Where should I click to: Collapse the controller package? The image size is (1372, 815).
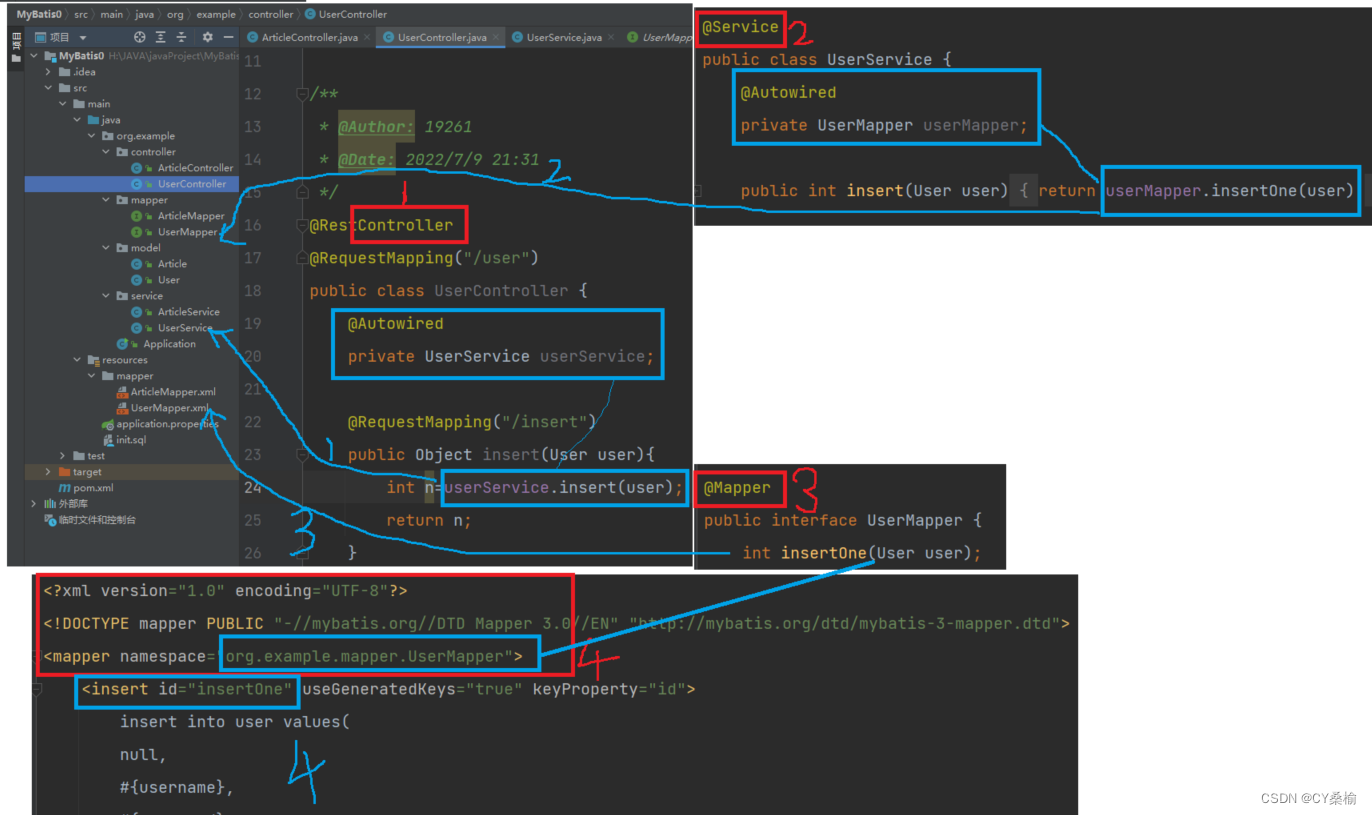[x=105, y=152]
